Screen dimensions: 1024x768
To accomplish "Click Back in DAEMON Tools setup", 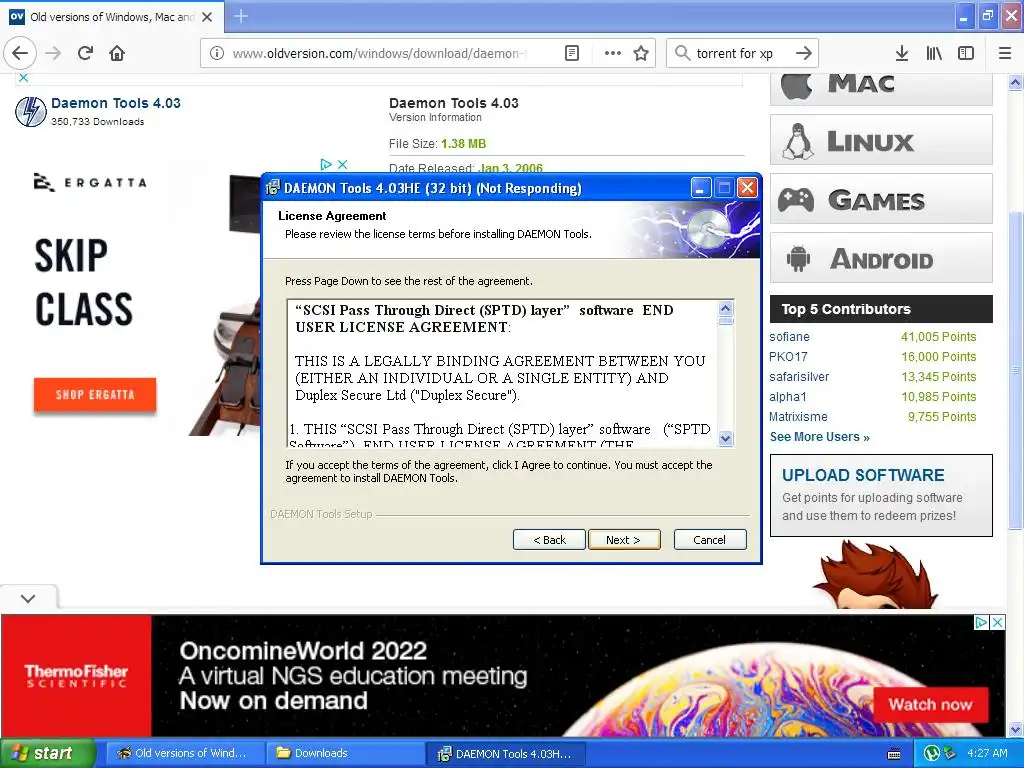I will pos(549,540).
